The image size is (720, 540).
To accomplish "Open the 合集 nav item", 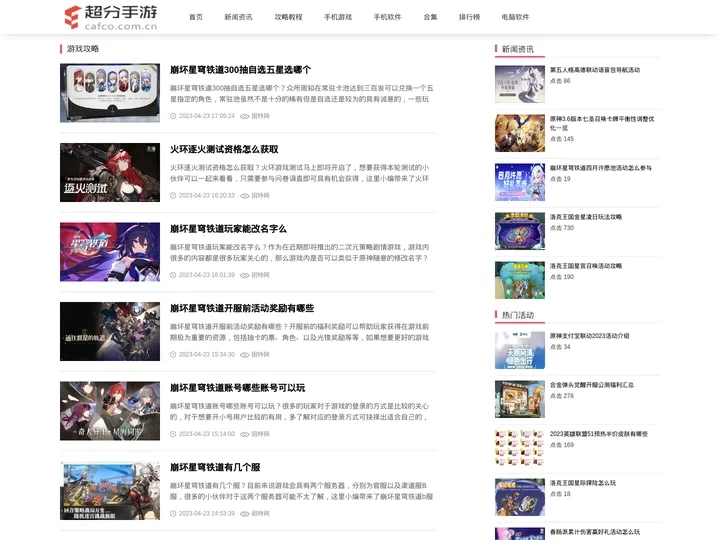I will point(430,17).
